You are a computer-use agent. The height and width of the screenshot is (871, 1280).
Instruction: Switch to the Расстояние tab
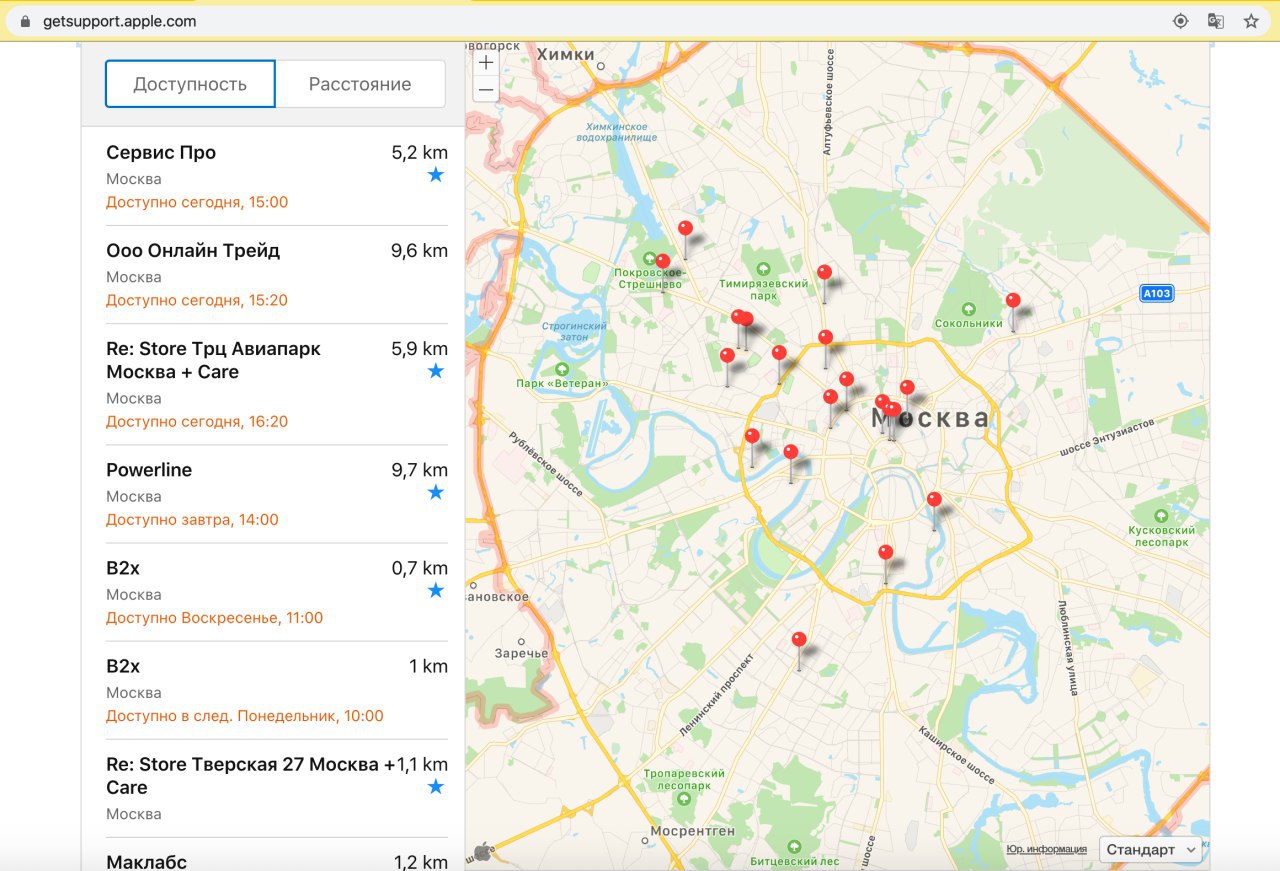(360, 84)
